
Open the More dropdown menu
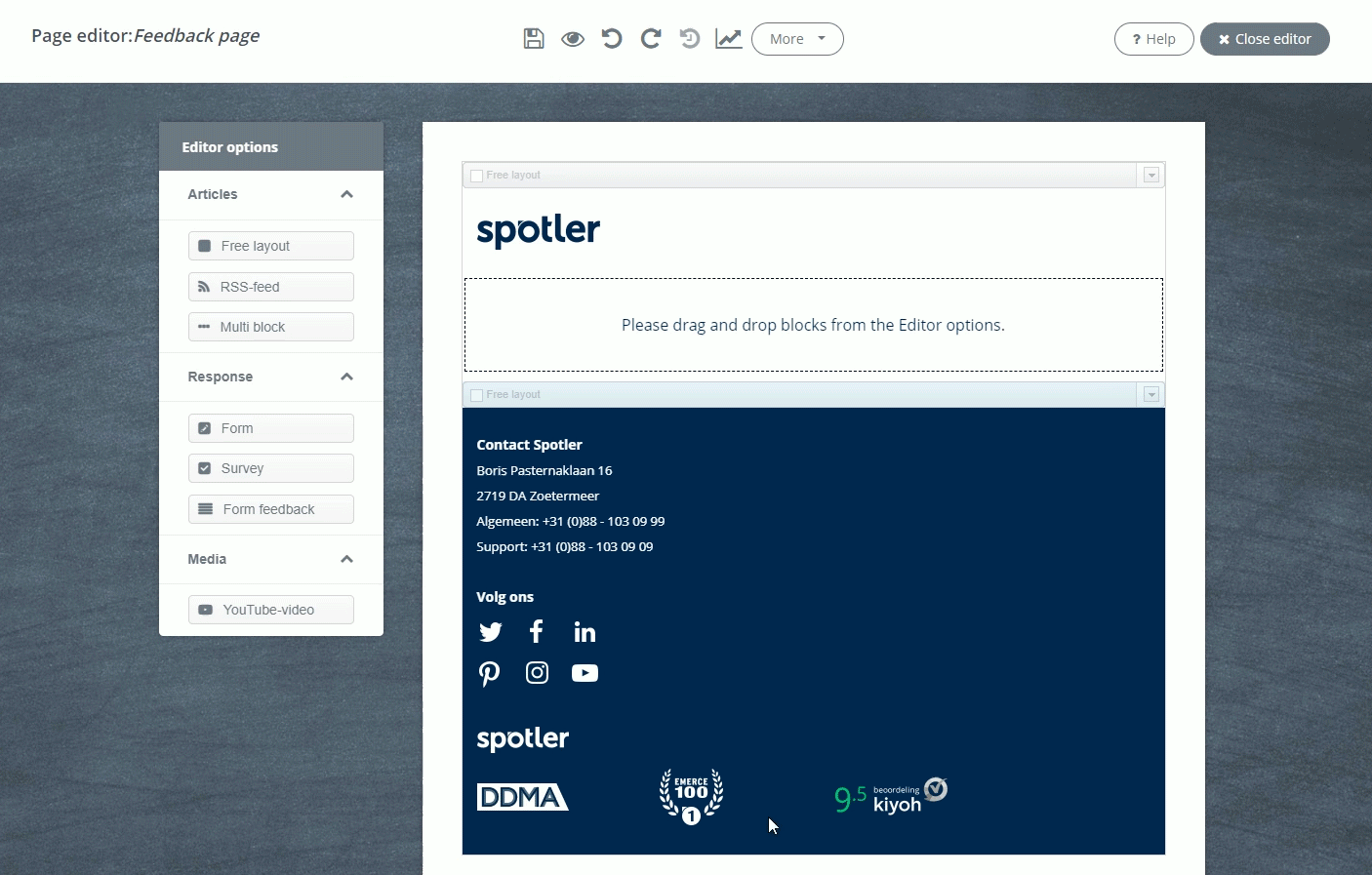(797, 39)
